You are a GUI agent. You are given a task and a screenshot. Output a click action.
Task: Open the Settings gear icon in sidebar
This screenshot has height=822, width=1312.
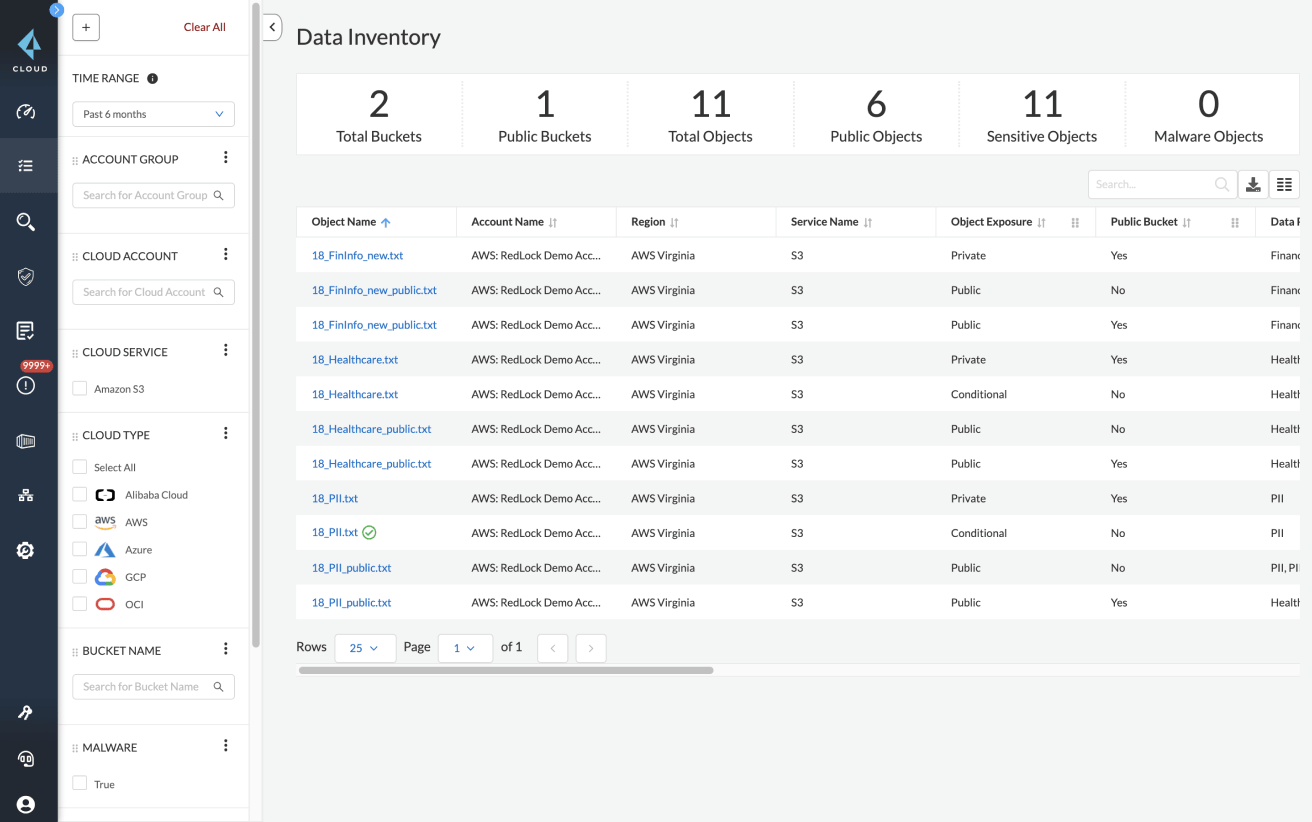click(x=25, y=550)
